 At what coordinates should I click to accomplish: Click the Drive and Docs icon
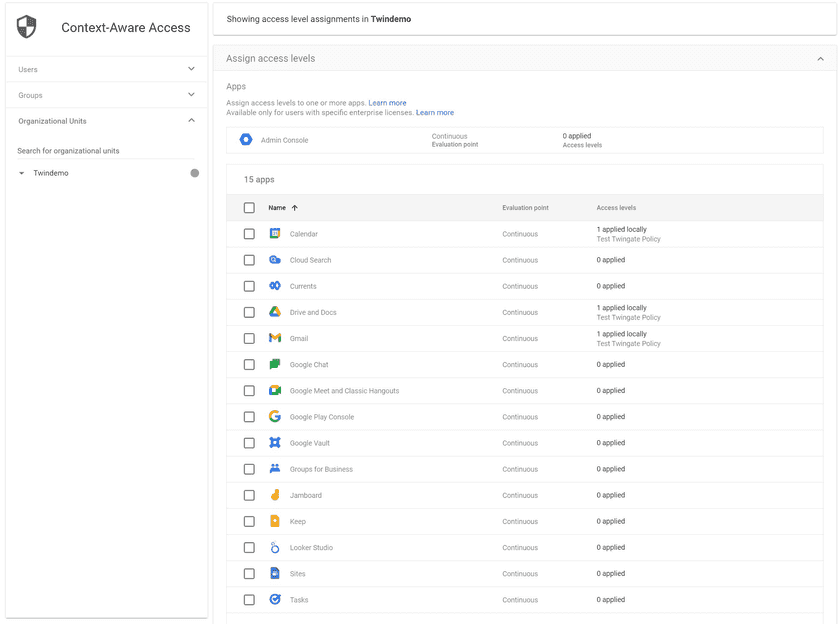[x=275, y=312]
